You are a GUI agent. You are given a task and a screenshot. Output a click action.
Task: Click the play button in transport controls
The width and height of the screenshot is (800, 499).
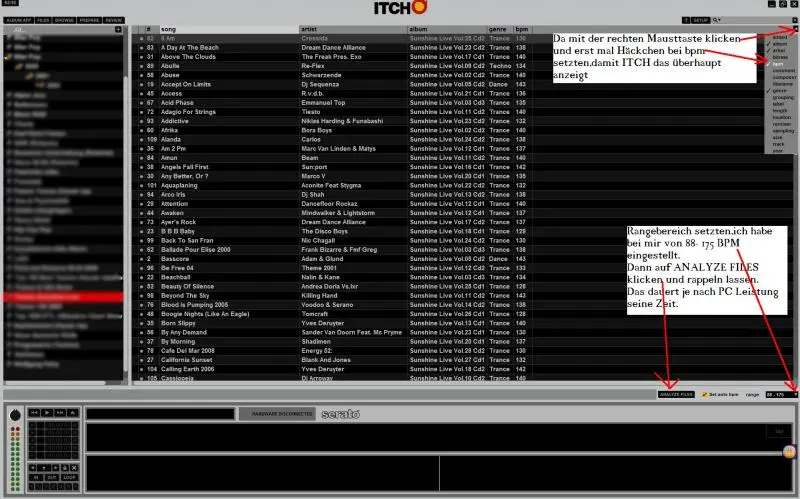click(47, 412)
